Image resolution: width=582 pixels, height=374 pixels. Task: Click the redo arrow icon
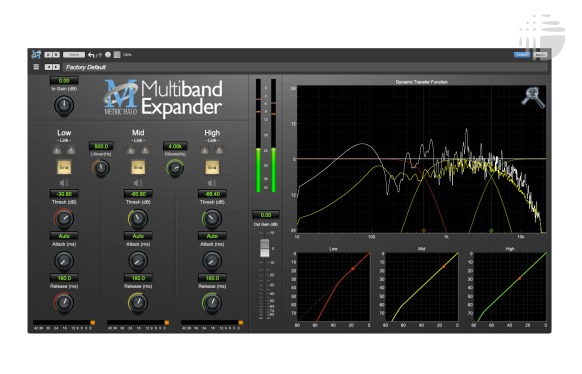click(x=99, y=55)
